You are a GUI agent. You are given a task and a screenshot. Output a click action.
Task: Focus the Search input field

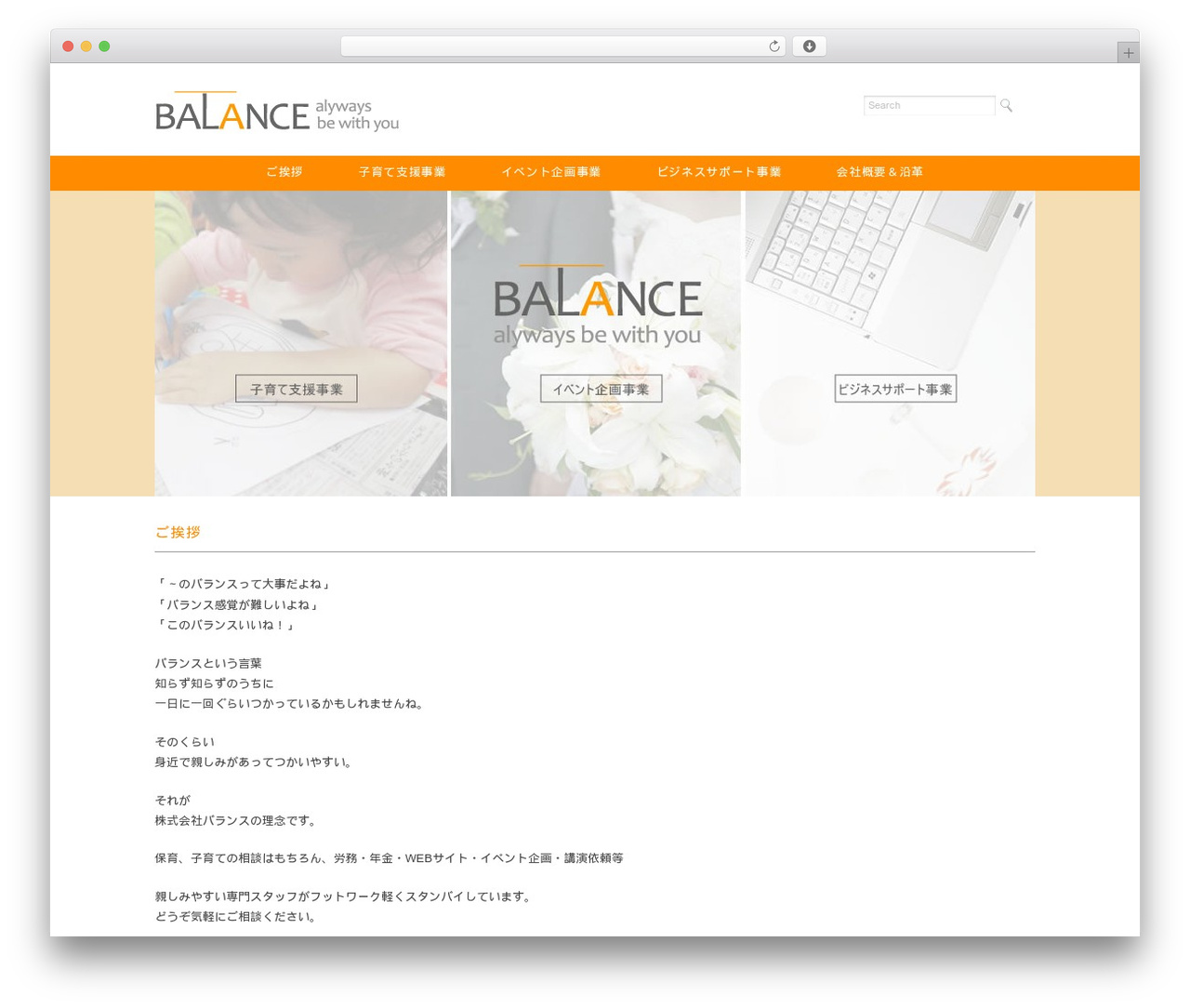coord(929,106)
